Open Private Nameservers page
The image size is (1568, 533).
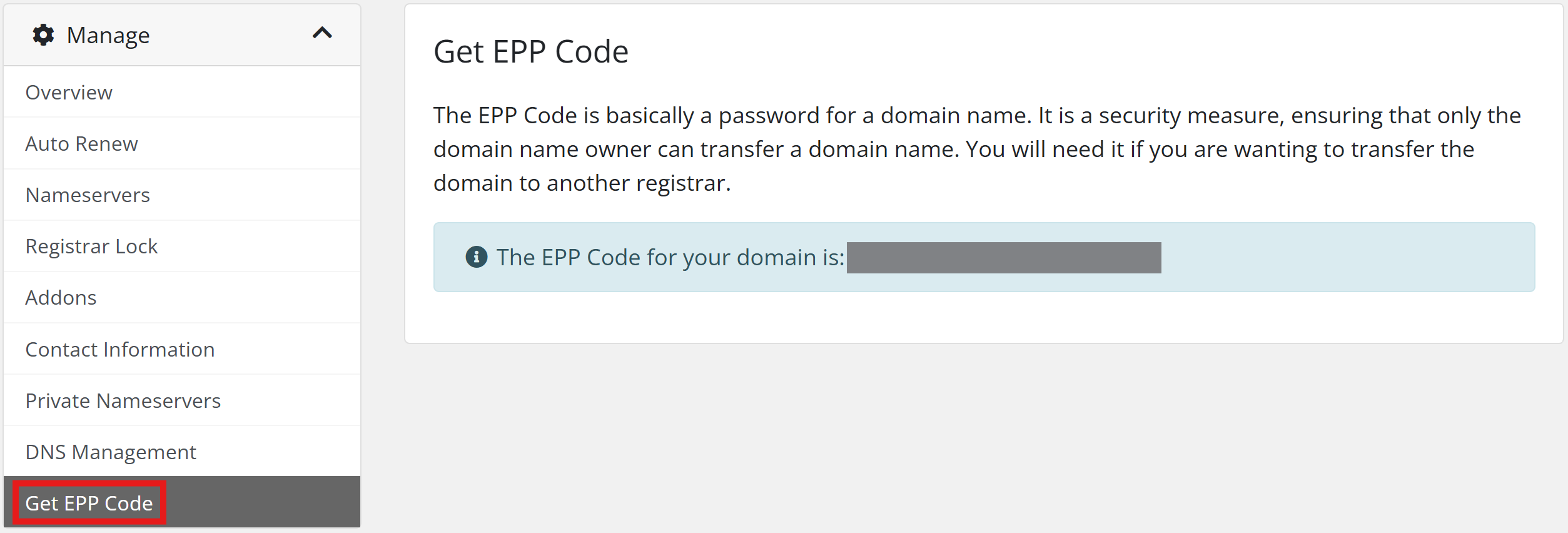tap(123, 401)
